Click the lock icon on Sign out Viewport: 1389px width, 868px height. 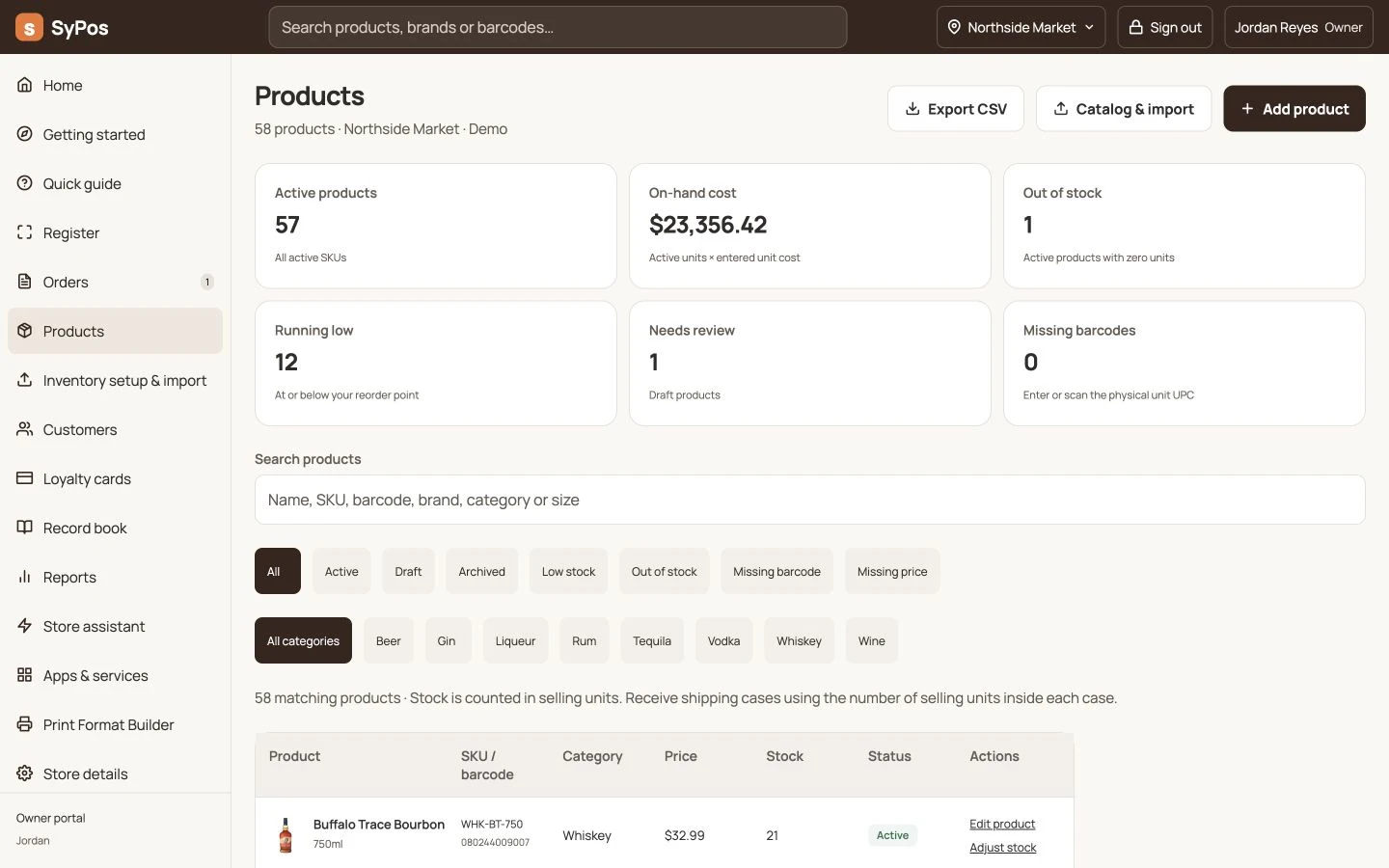tap(1136, 27)
